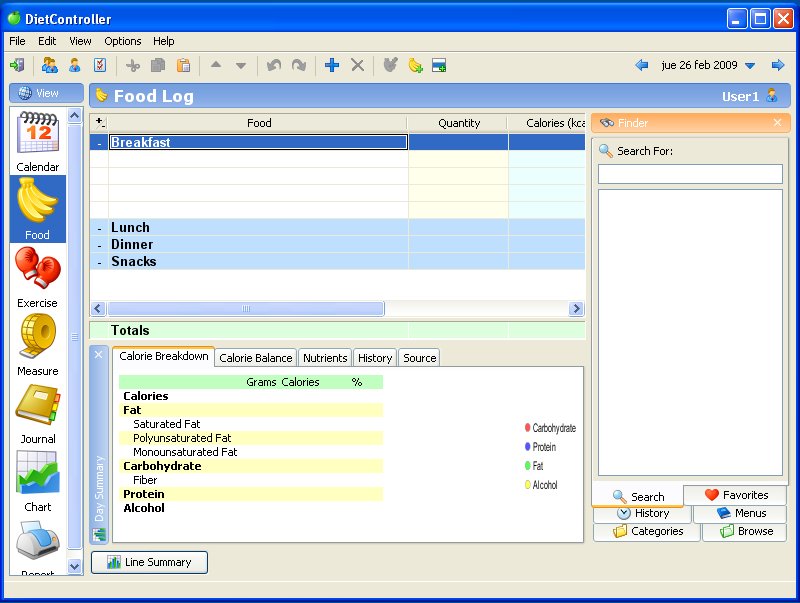The height and width of the screenshot is (603, 800).
Task: Click the exit door toolbar icon
Action: point(17,65)
